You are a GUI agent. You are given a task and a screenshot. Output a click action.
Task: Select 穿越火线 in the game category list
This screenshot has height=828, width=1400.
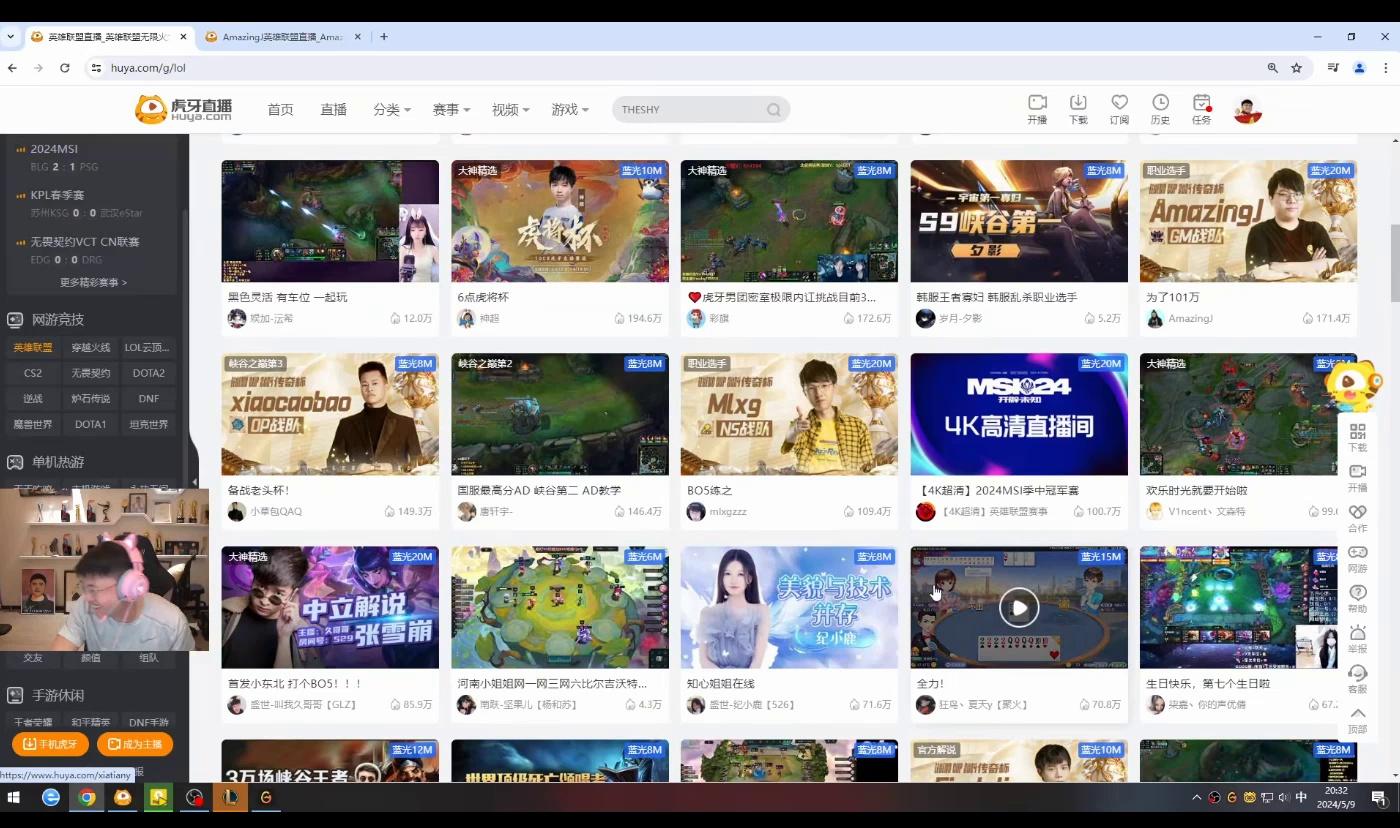(x=91, y=348)
